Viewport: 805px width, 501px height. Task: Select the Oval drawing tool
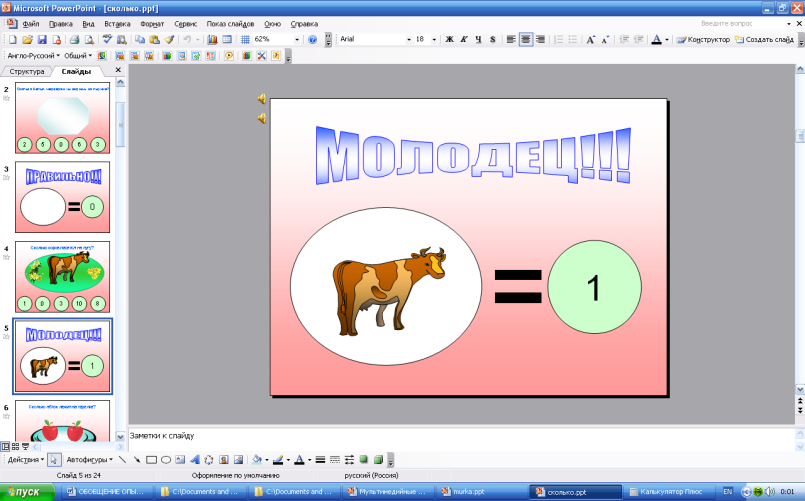coord(166,460)
